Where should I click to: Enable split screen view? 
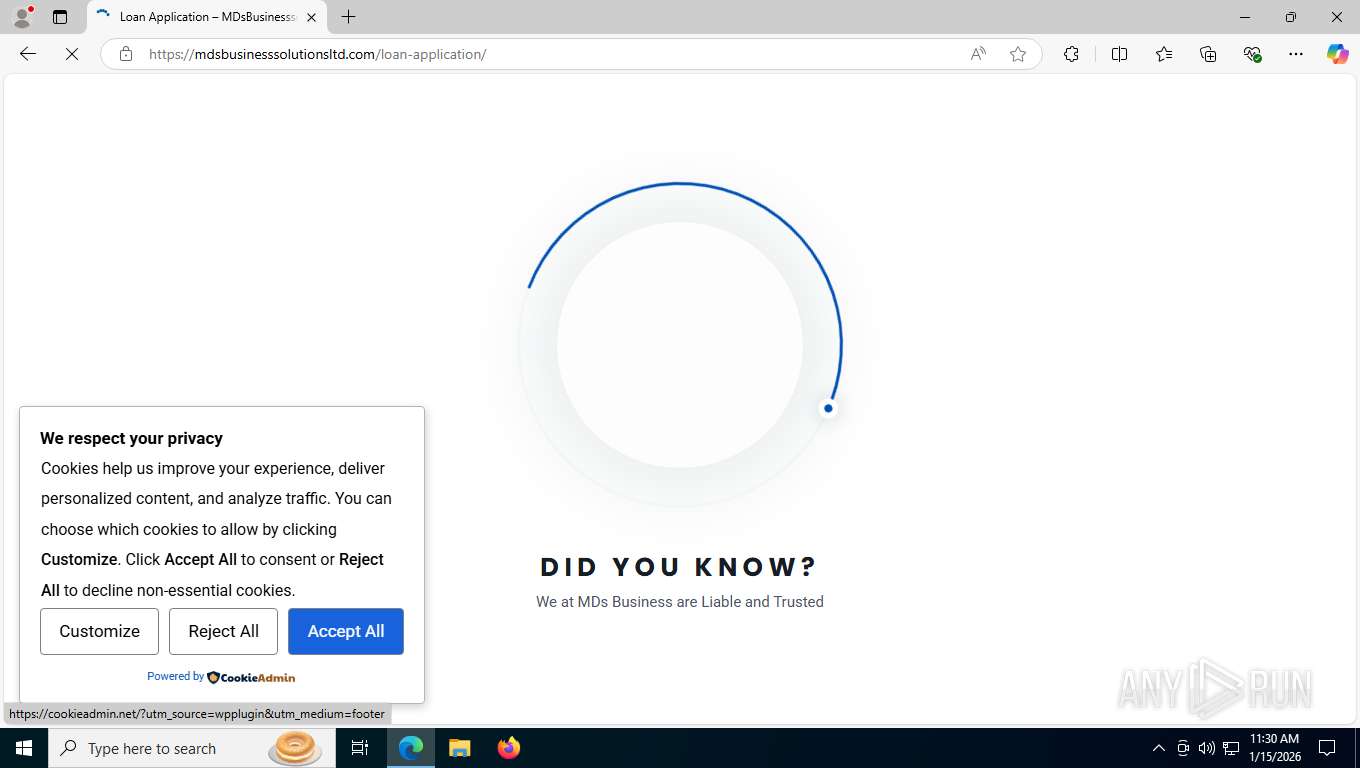1119,54
